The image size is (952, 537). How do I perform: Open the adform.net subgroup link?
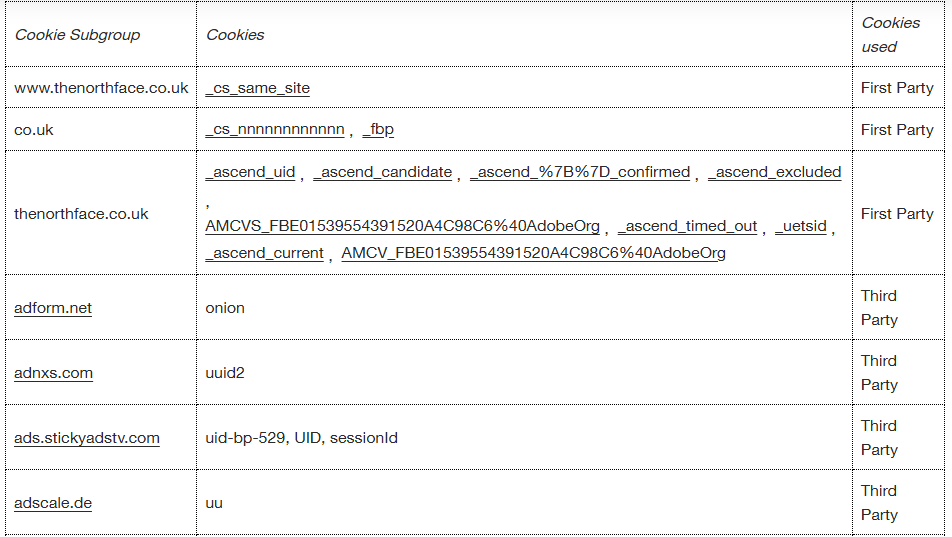click(x=53, y=308)
